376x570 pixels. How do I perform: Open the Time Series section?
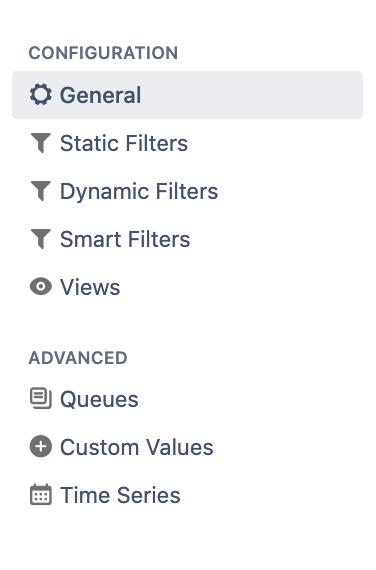coord(188,495)
